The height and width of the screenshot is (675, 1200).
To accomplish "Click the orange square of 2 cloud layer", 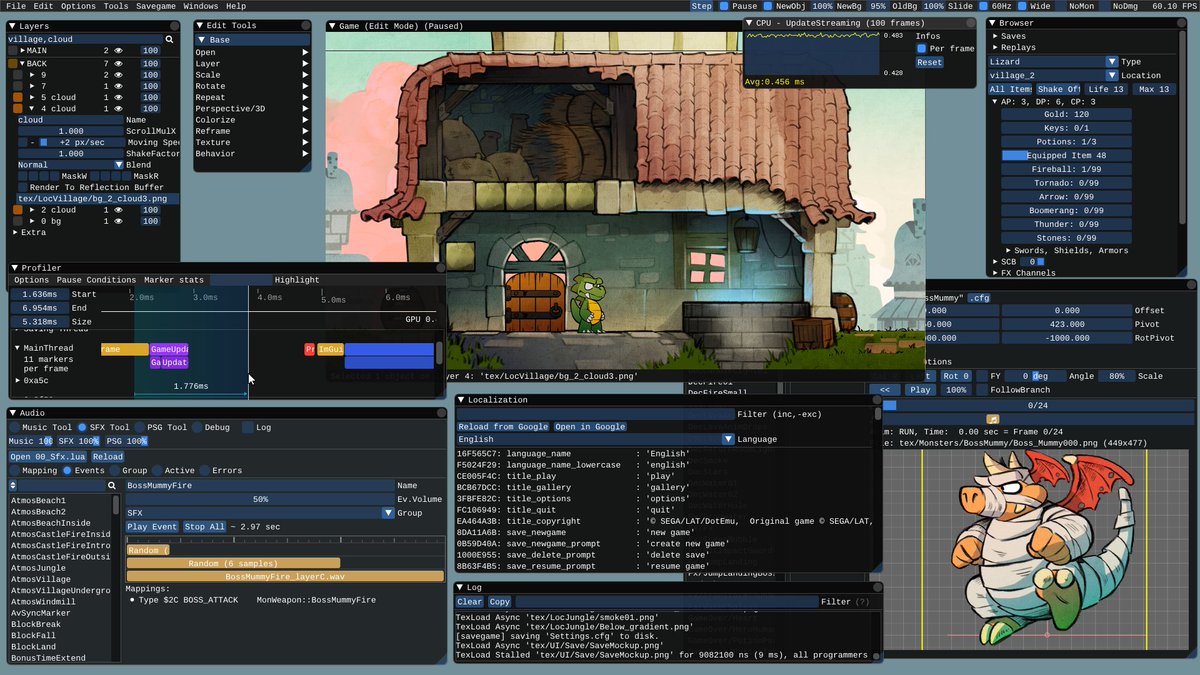I will point(18,210).
